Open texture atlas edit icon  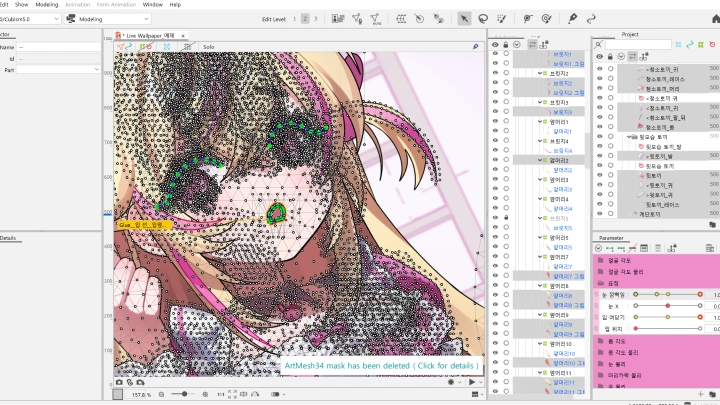coord(338,19)
